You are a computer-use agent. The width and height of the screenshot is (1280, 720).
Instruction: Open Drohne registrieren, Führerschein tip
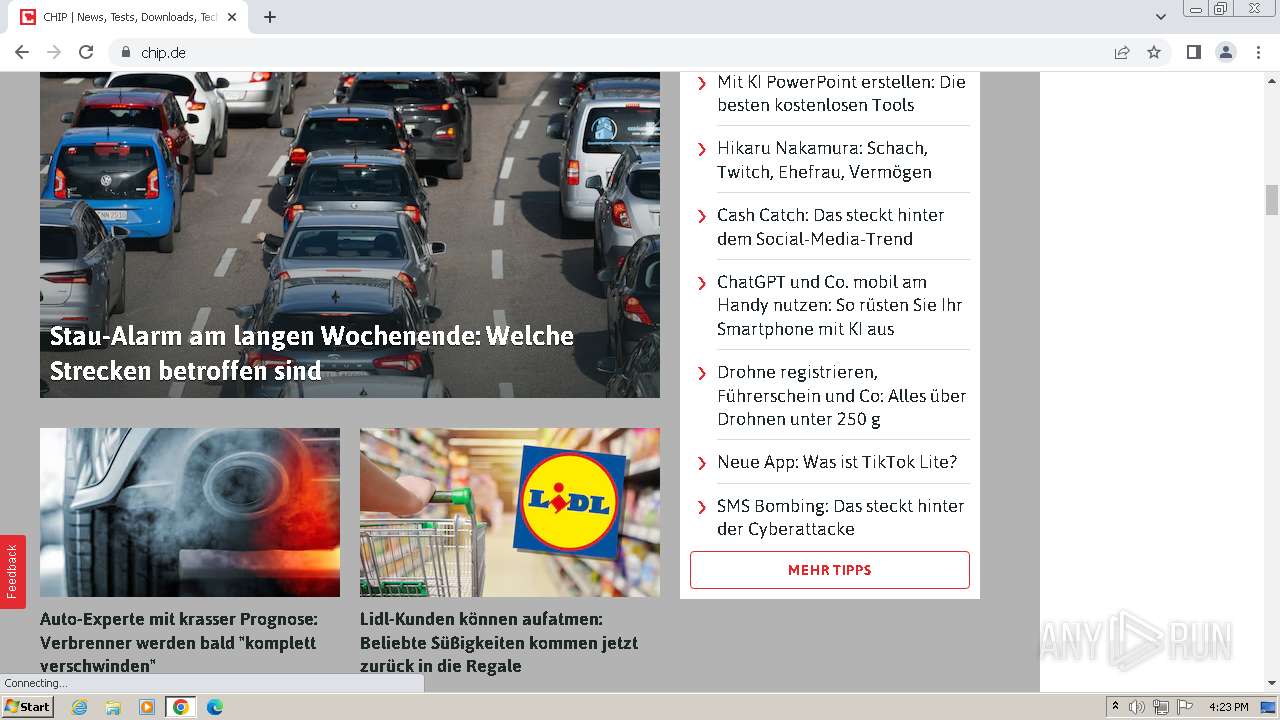click(842, 395)
